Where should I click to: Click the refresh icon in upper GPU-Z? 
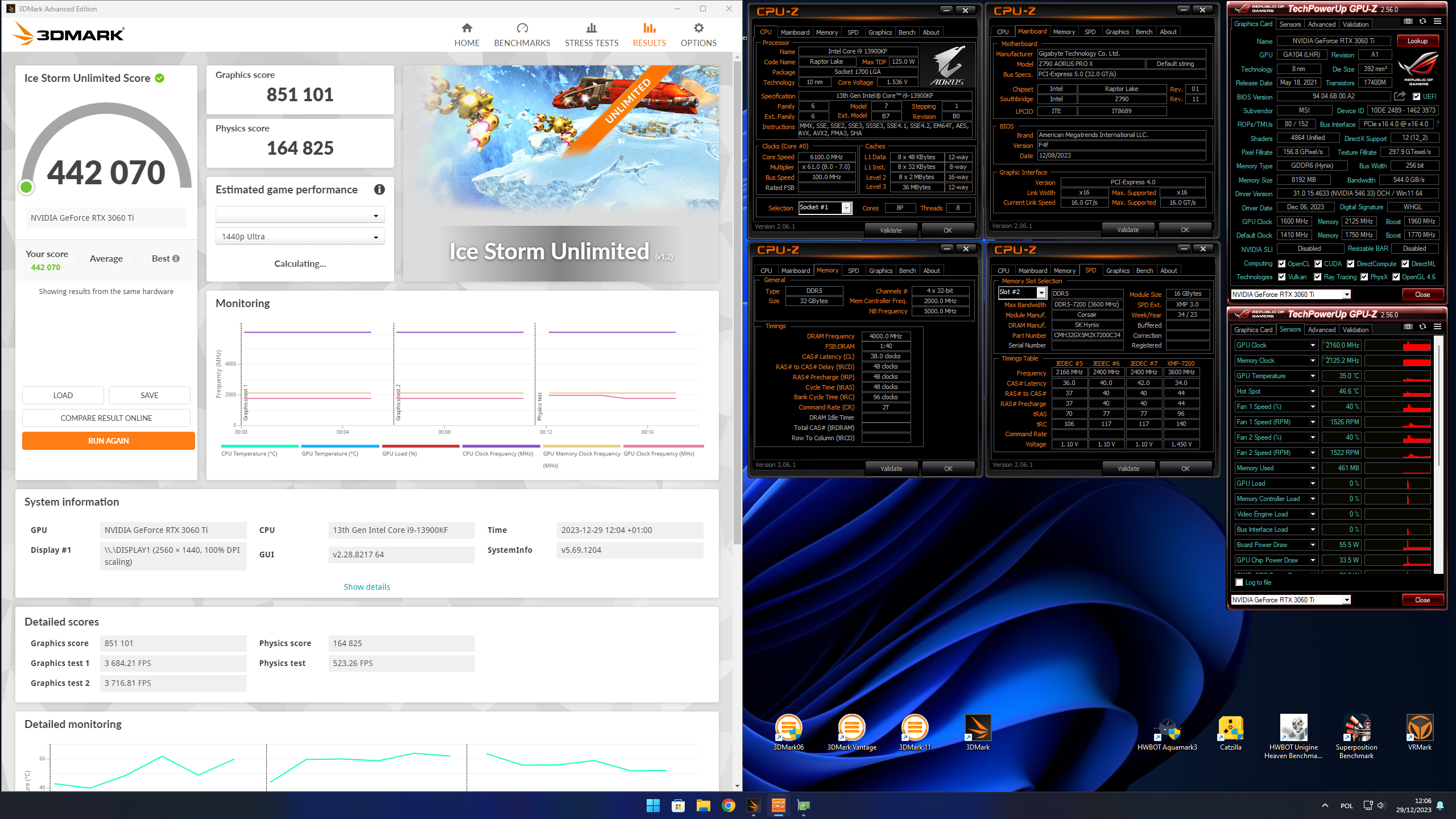tap(1422, 22)
